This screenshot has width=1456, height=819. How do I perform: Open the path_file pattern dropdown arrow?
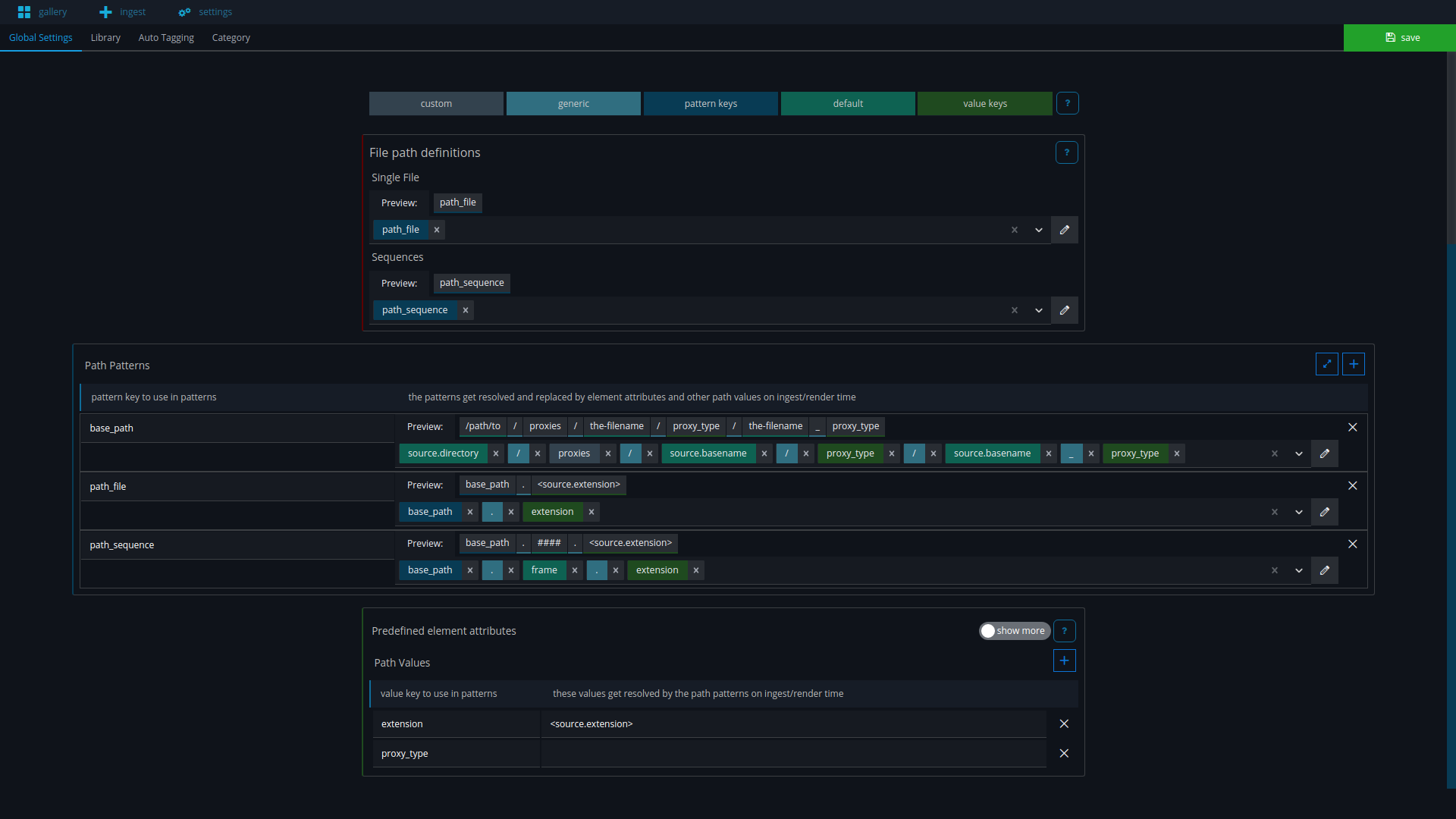pyautogui.click(x=1298, y=512)
